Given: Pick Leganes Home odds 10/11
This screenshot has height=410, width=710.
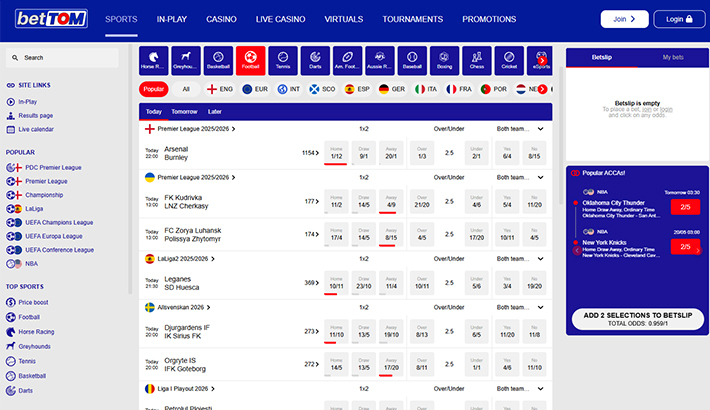Looking at the screenshot, I should 336,283.
